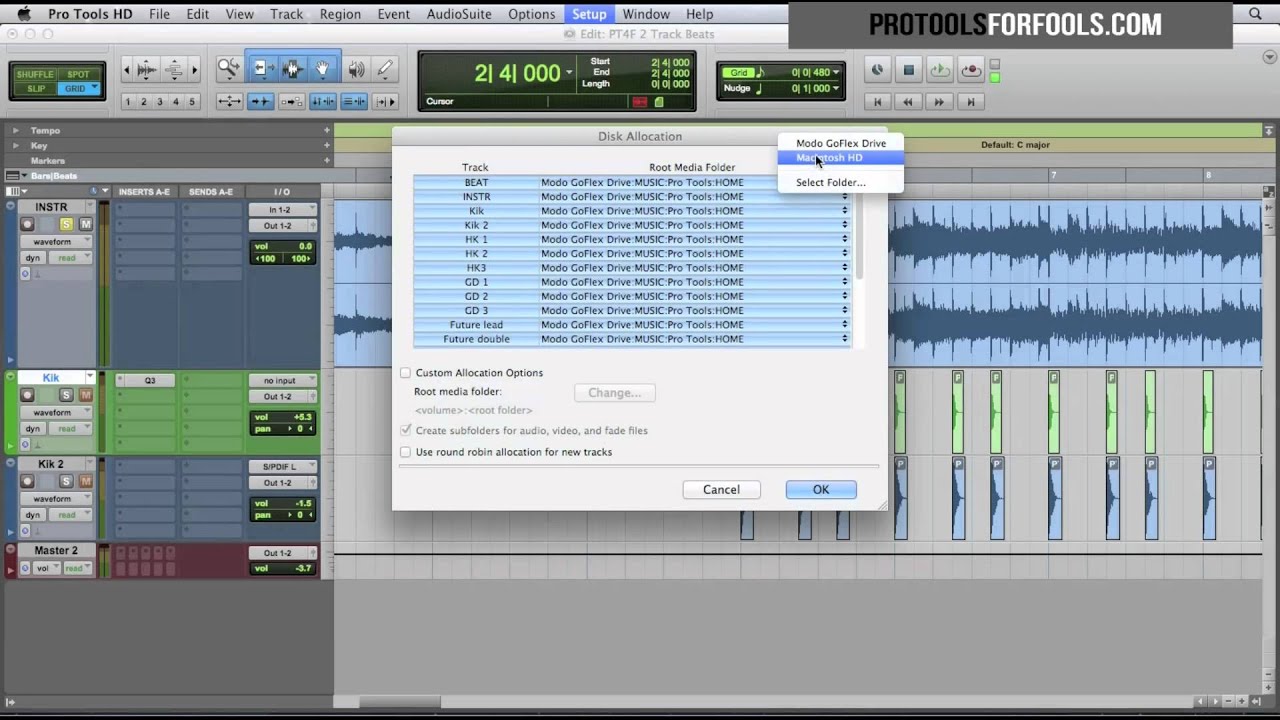Select SPOT edit mode
Screen dimensions: 1280x720
click(x=78, y=74)
